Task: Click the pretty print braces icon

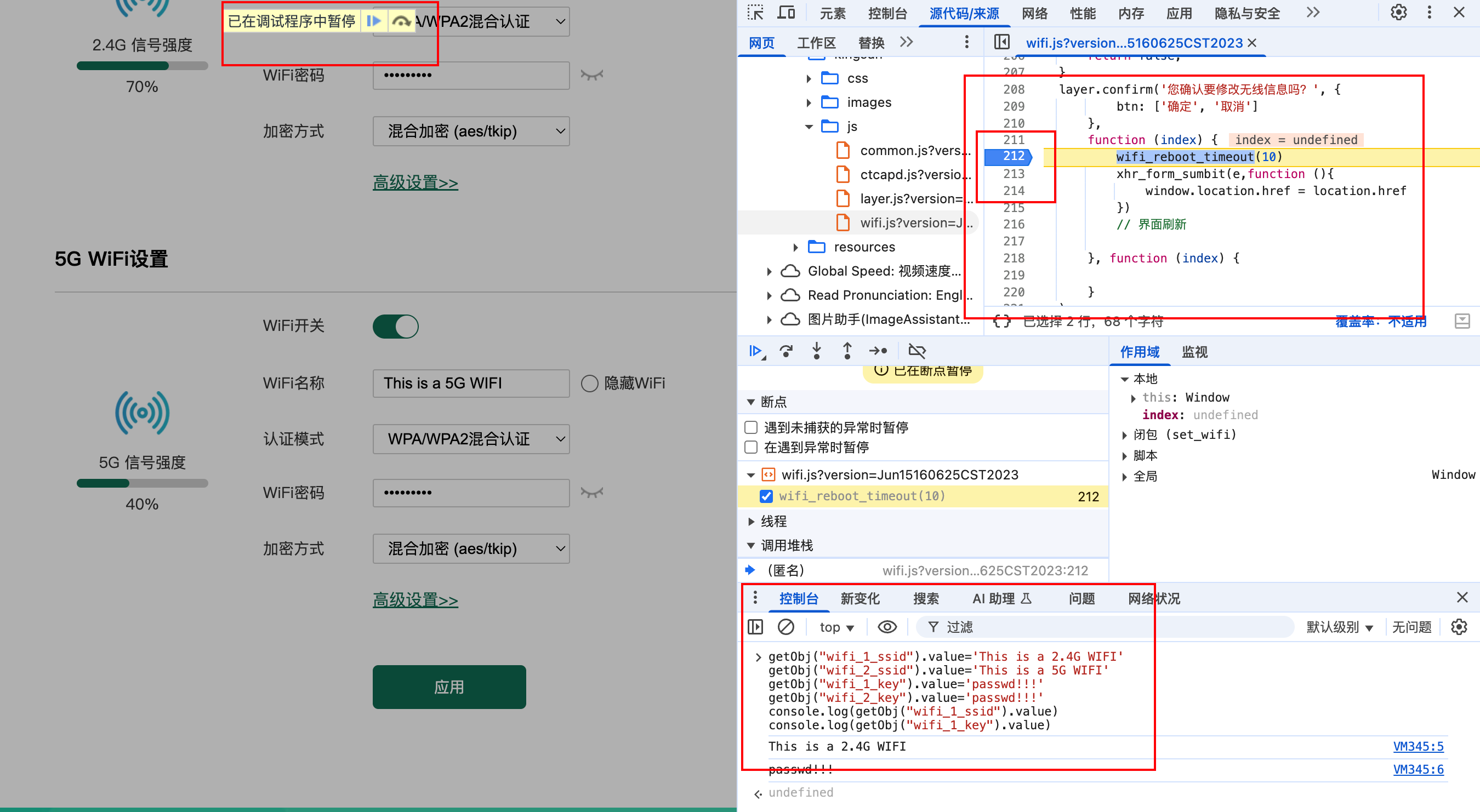Action: coord(1001,322)
